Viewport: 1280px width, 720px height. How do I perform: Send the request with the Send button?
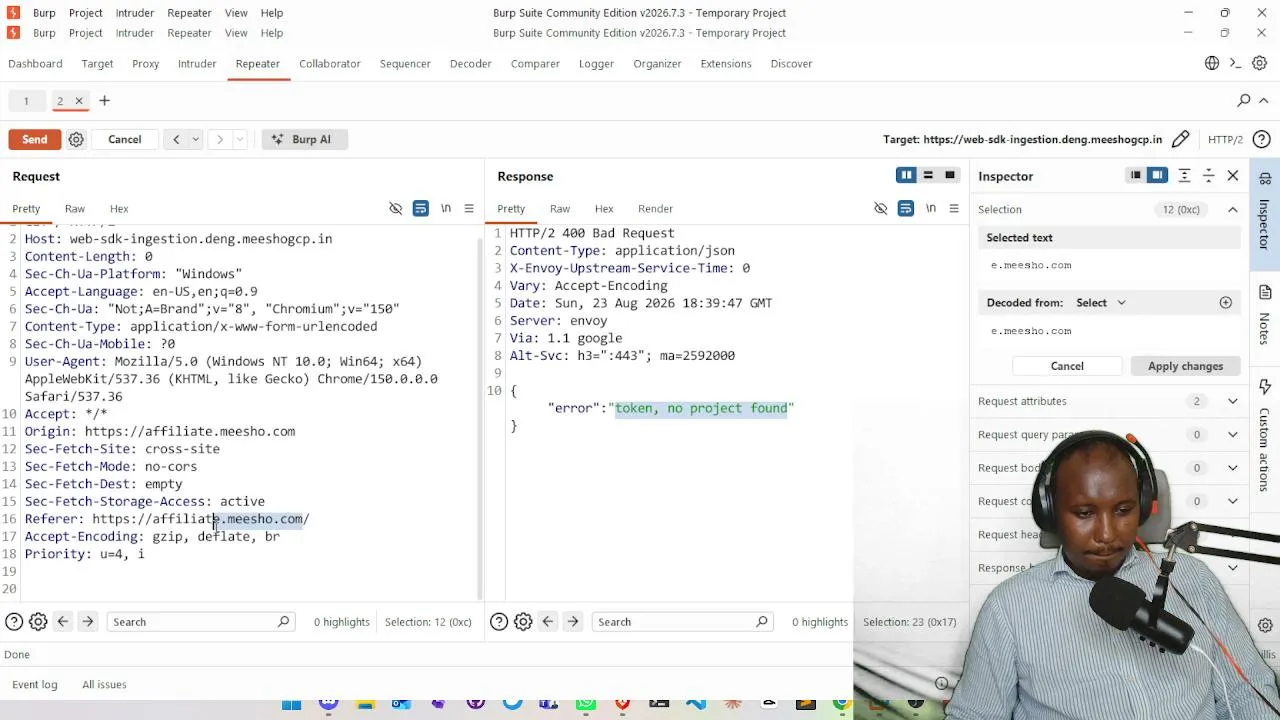(x=35, y=139)
